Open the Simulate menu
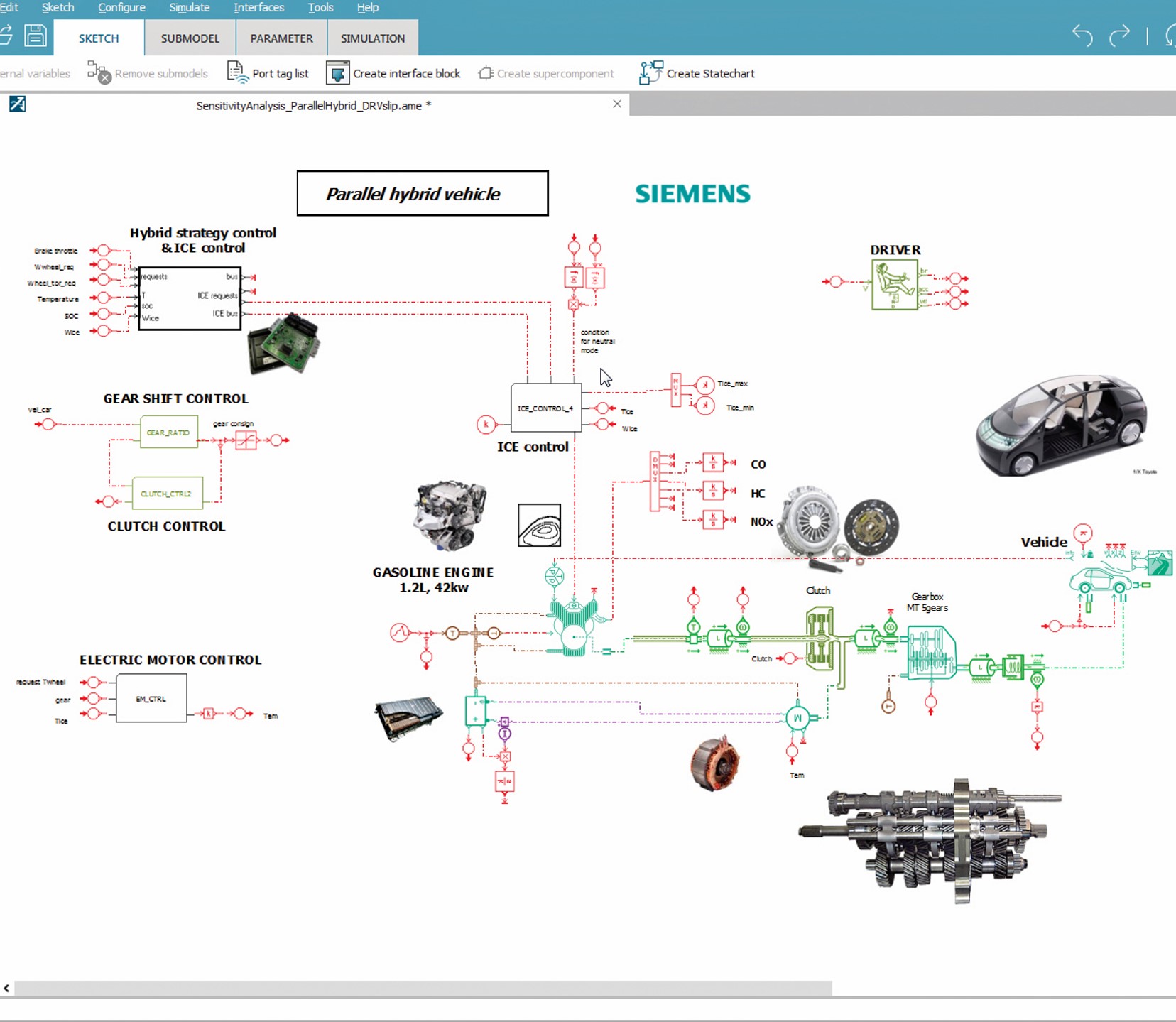Image resolution: width=1176 pixels, height=1022 pixels. [x=189, y=8]
